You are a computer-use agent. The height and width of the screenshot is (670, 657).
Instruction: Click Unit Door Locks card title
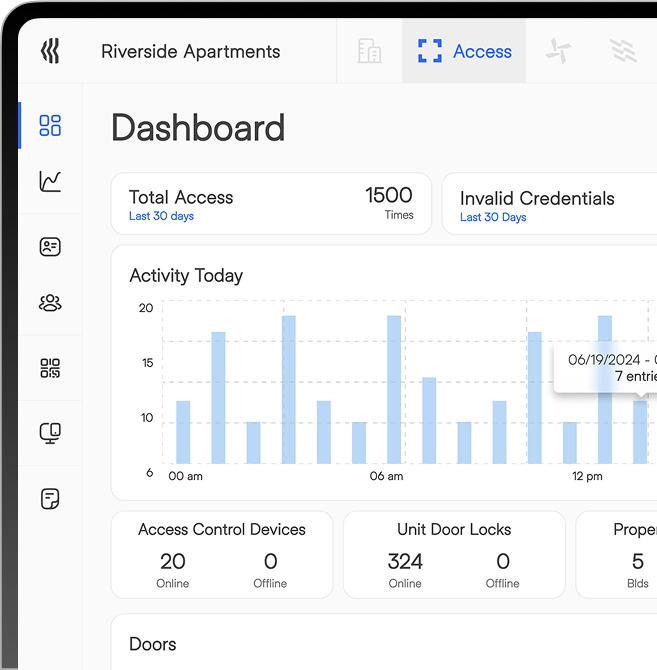(454, 529)
